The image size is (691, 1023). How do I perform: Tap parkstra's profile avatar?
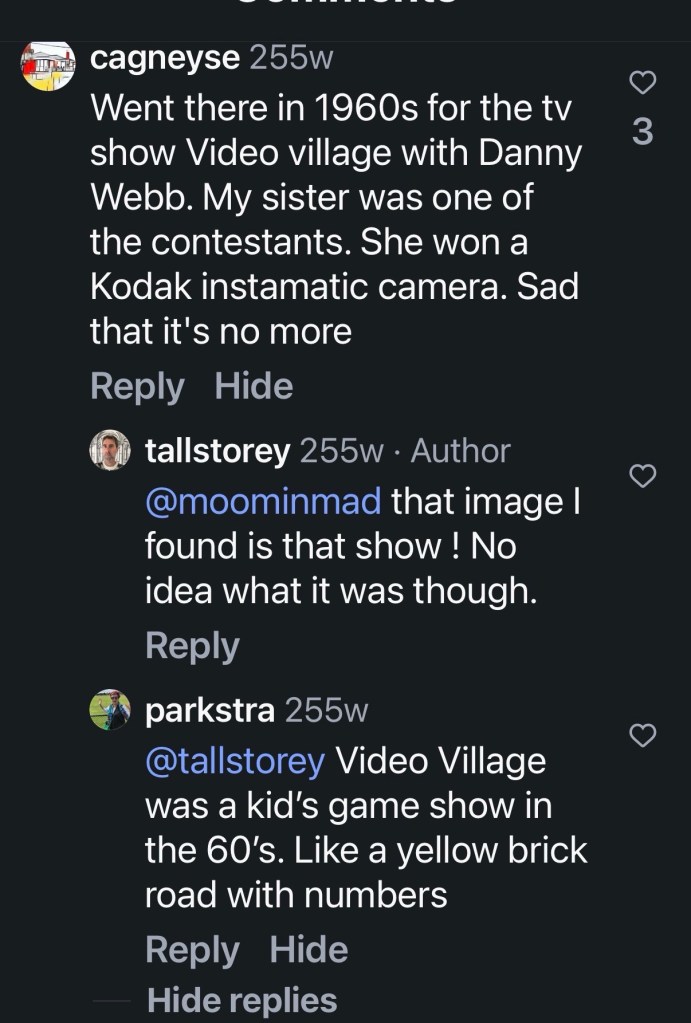(x=110, y=710)
